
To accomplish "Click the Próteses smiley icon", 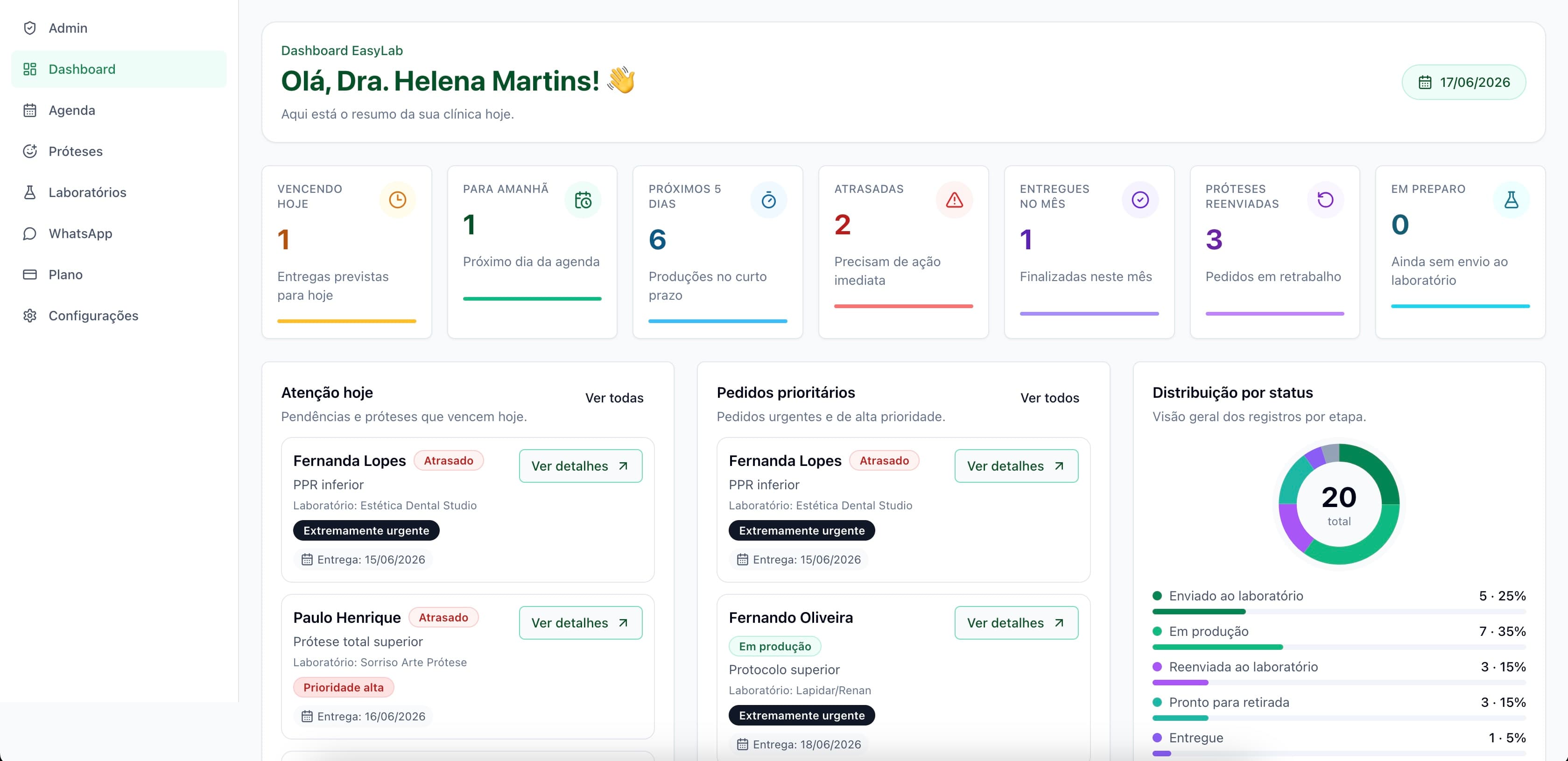I will 30,151.
